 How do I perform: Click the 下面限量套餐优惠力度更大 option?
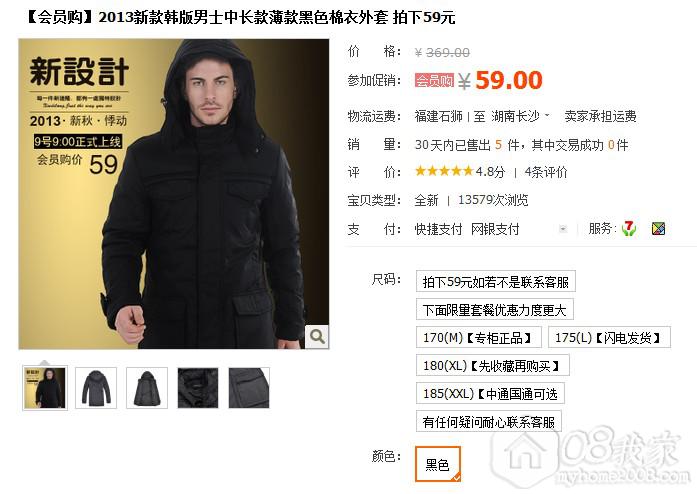tap(495, 309)
